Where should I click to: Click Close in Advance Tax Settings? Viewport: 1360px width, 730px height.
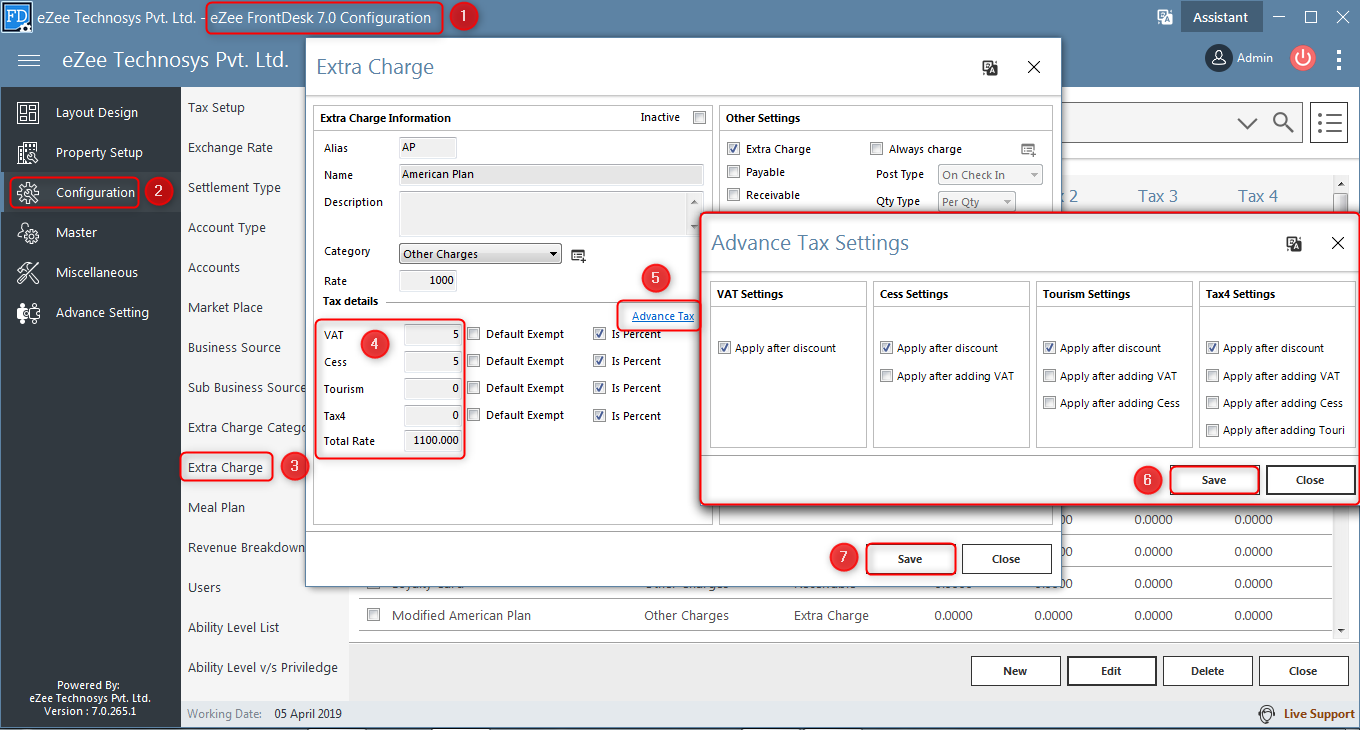1310,480
